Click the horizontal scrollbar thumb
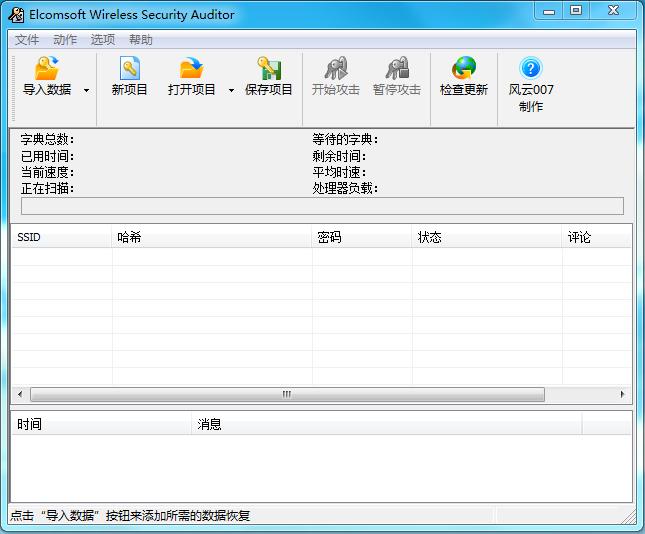 click(x=287, y=394)
